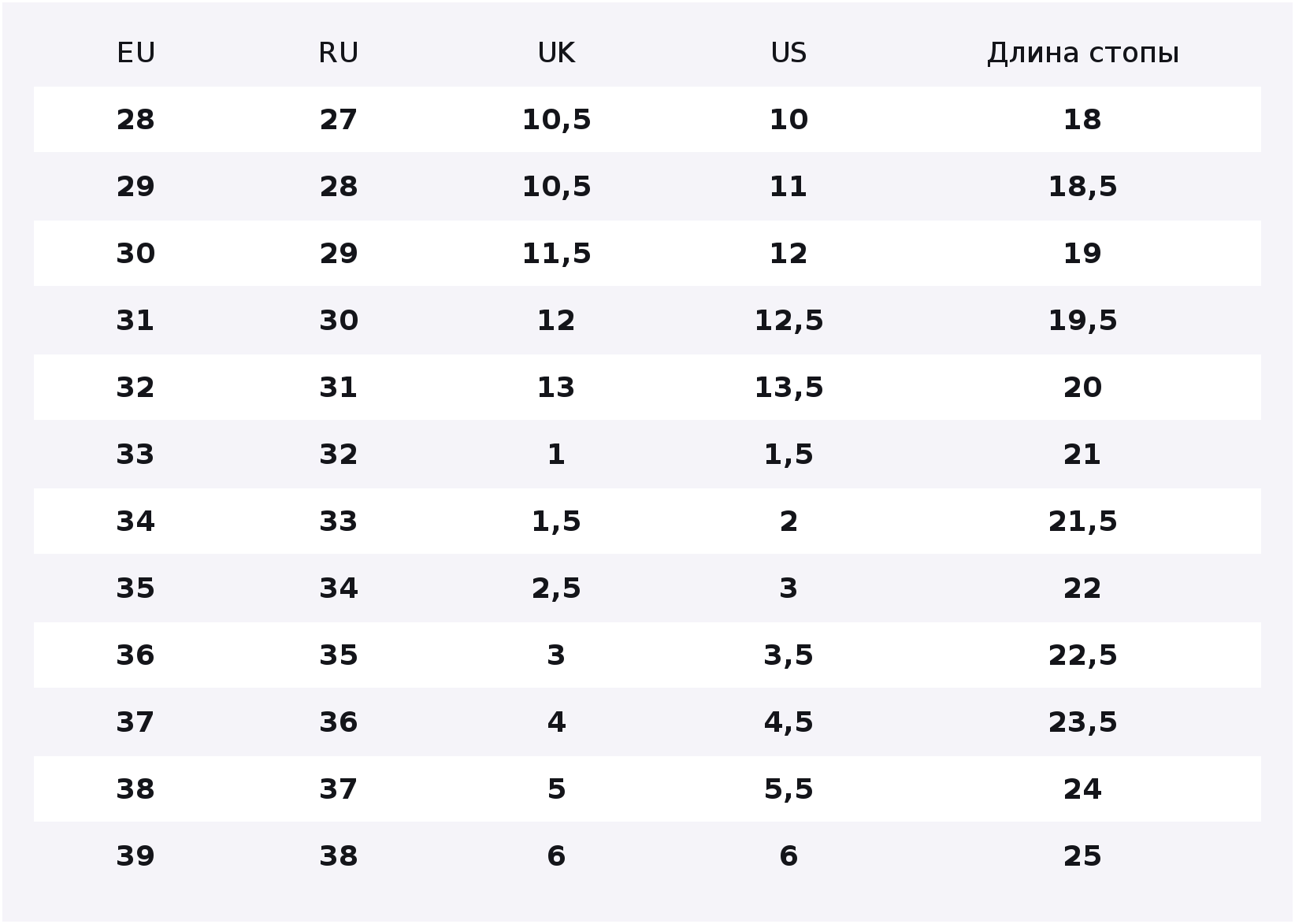The height and width of the screenshot is (924, 1295).
Task: Click foot length 23,5 cell
Action: pos(1082,722)
